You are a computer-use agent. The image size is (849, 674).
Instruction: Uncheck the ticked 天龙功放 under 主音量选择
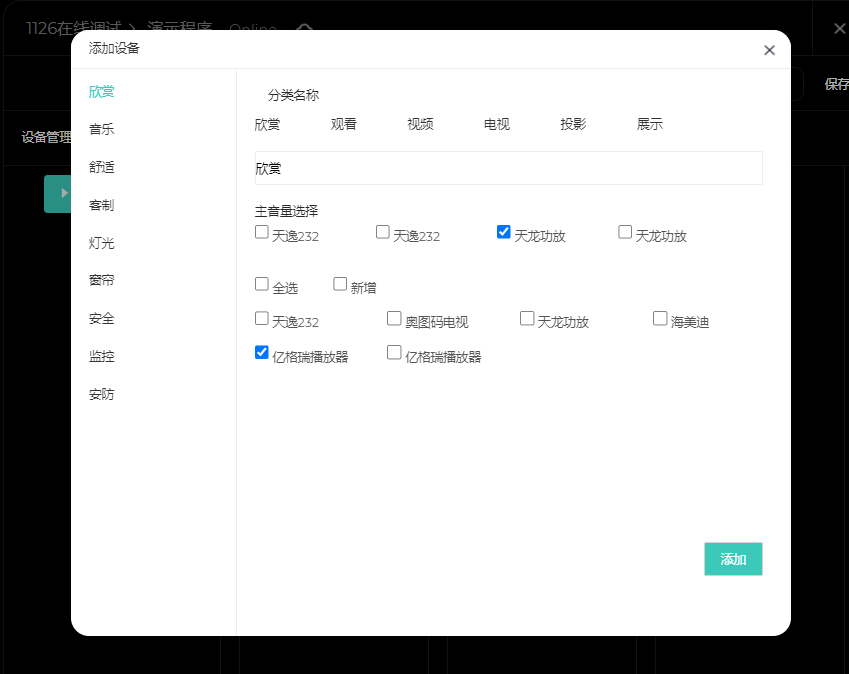(504, 232)
